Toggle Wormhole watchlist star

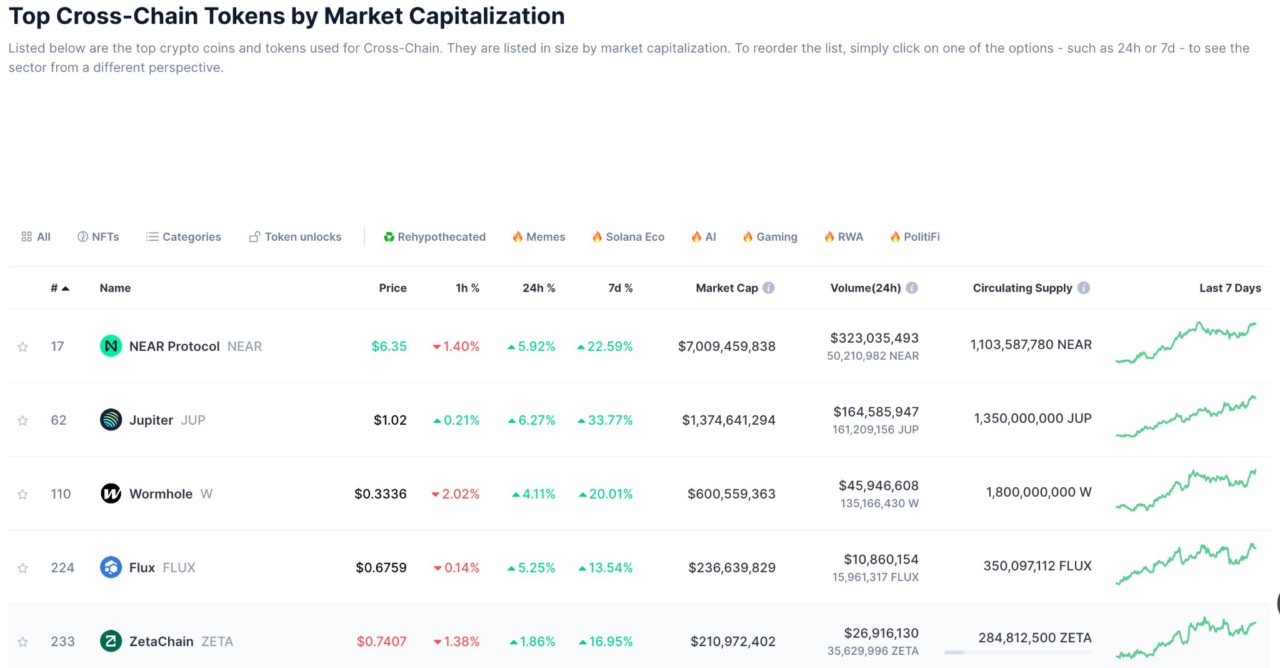[x=22, y=495]
